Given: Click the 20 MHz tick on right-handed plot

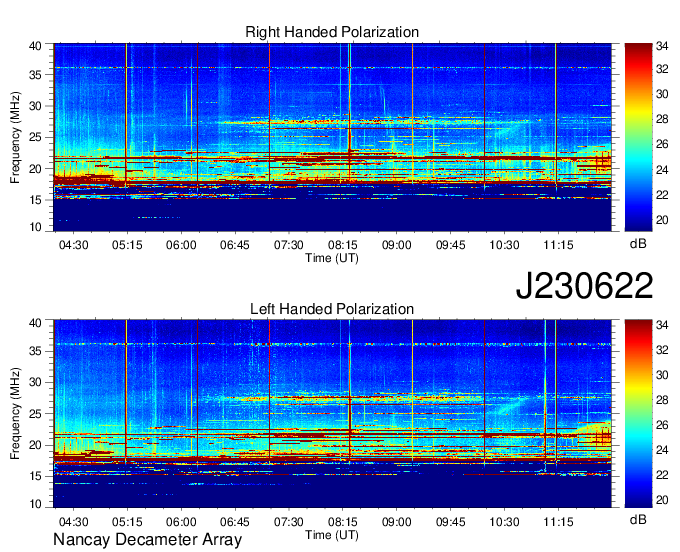Looking at the screenshot, I should (35, 169).
